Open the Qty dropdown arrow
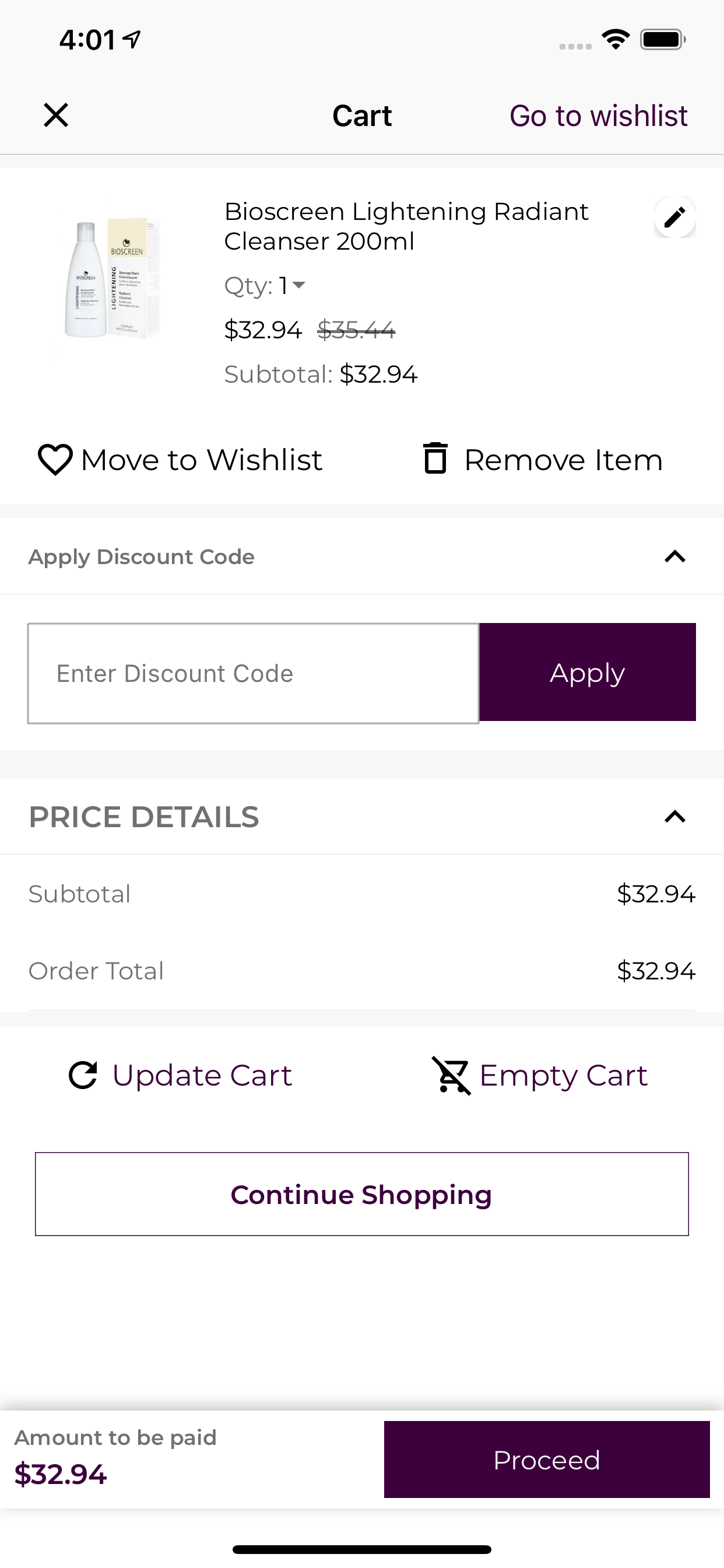This screenshot has width=724, height=1568. [x=298, y=285]
